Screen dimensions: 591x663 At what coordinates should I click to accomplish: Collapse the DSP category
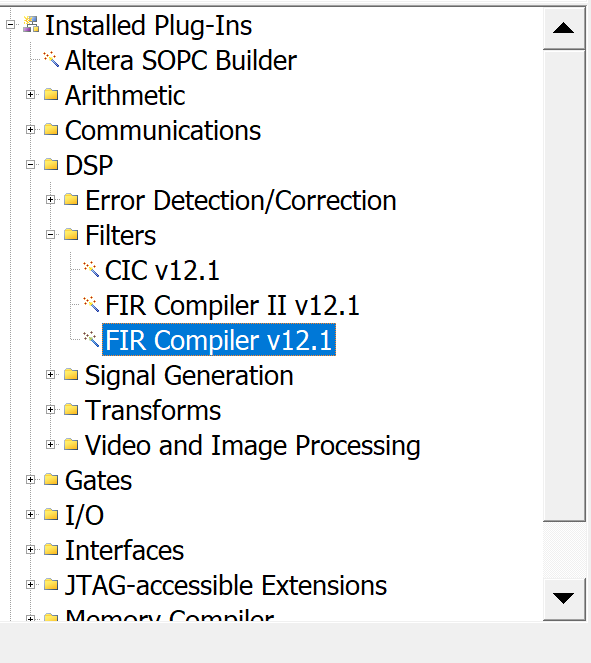point(30,164)
